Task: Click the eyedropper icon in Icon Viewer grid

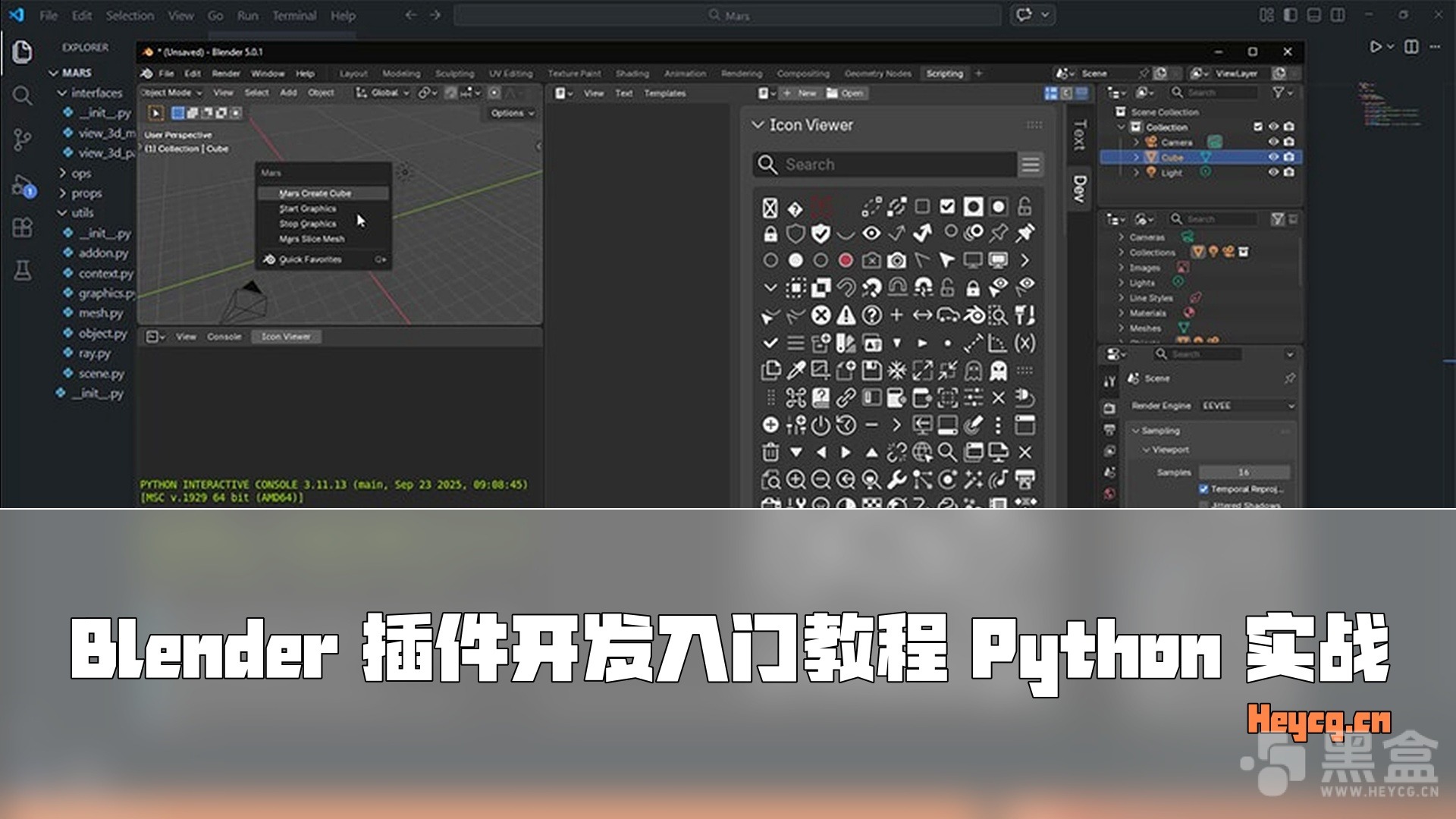Action: point(795,370)
